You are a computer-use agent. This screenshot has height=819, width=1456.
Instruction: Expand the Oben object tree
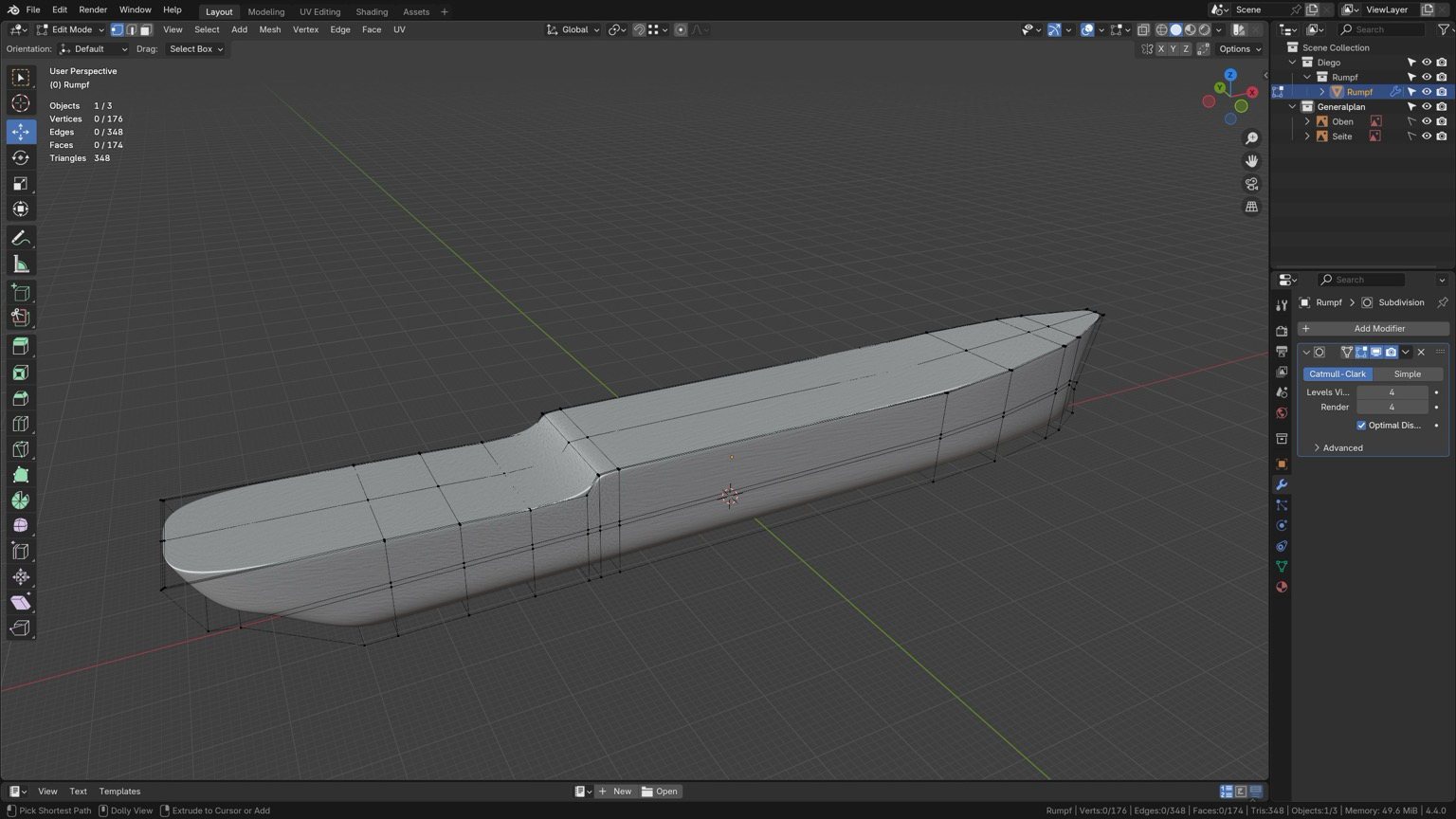click(1307, 121)
